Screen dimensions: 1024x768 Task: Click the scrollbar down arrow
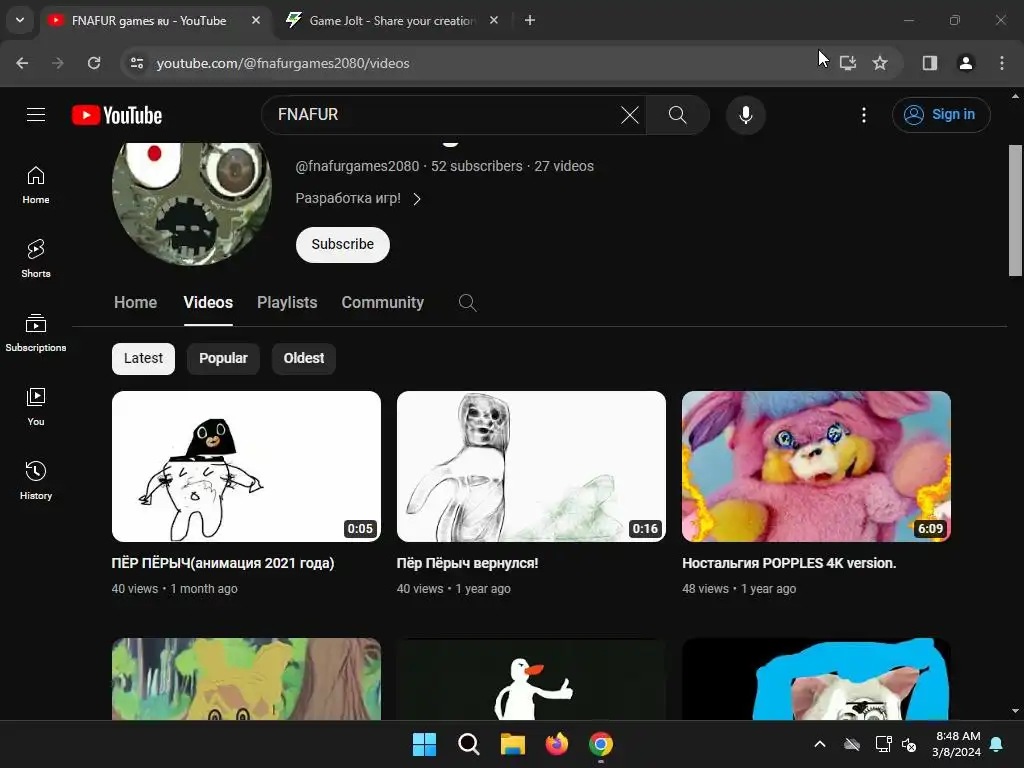click(x=1015, y=711)
